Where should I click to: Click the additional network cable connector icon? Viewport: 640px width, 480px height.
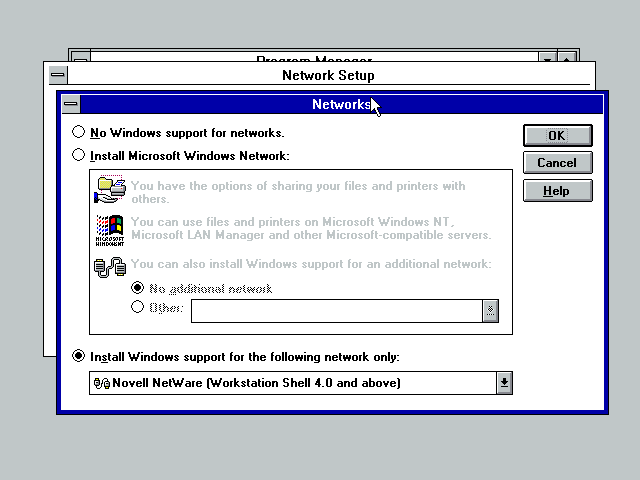coord(110,267)
